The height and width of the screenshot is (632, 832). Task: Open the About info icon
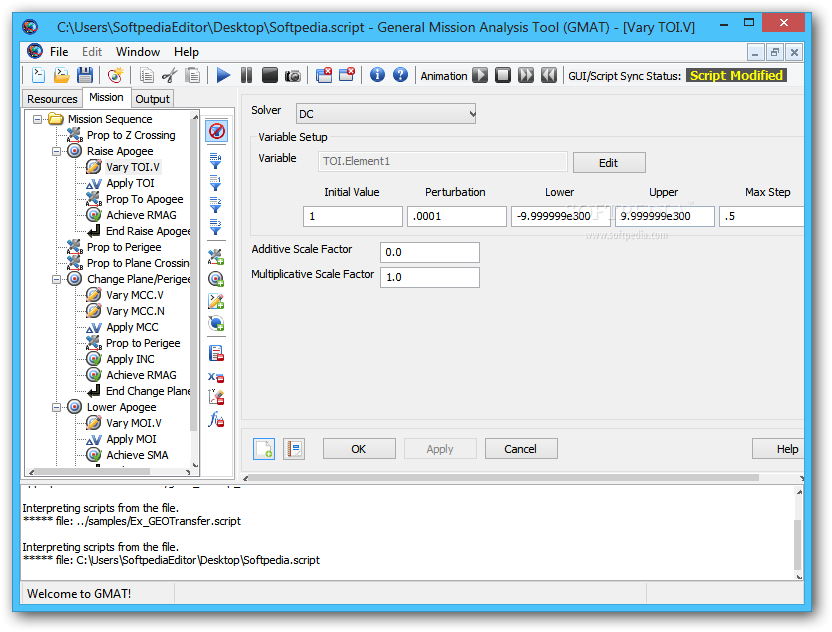[377, 75]
